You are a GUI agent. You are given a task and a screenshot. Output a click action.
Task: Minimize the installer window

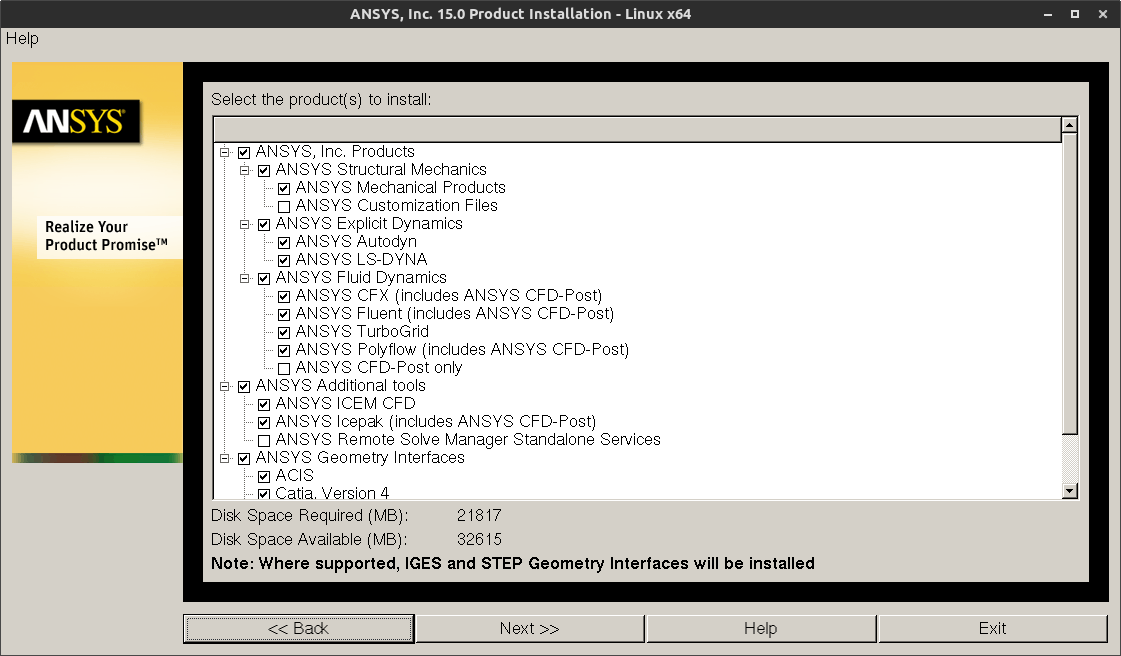coord(1048,14)
